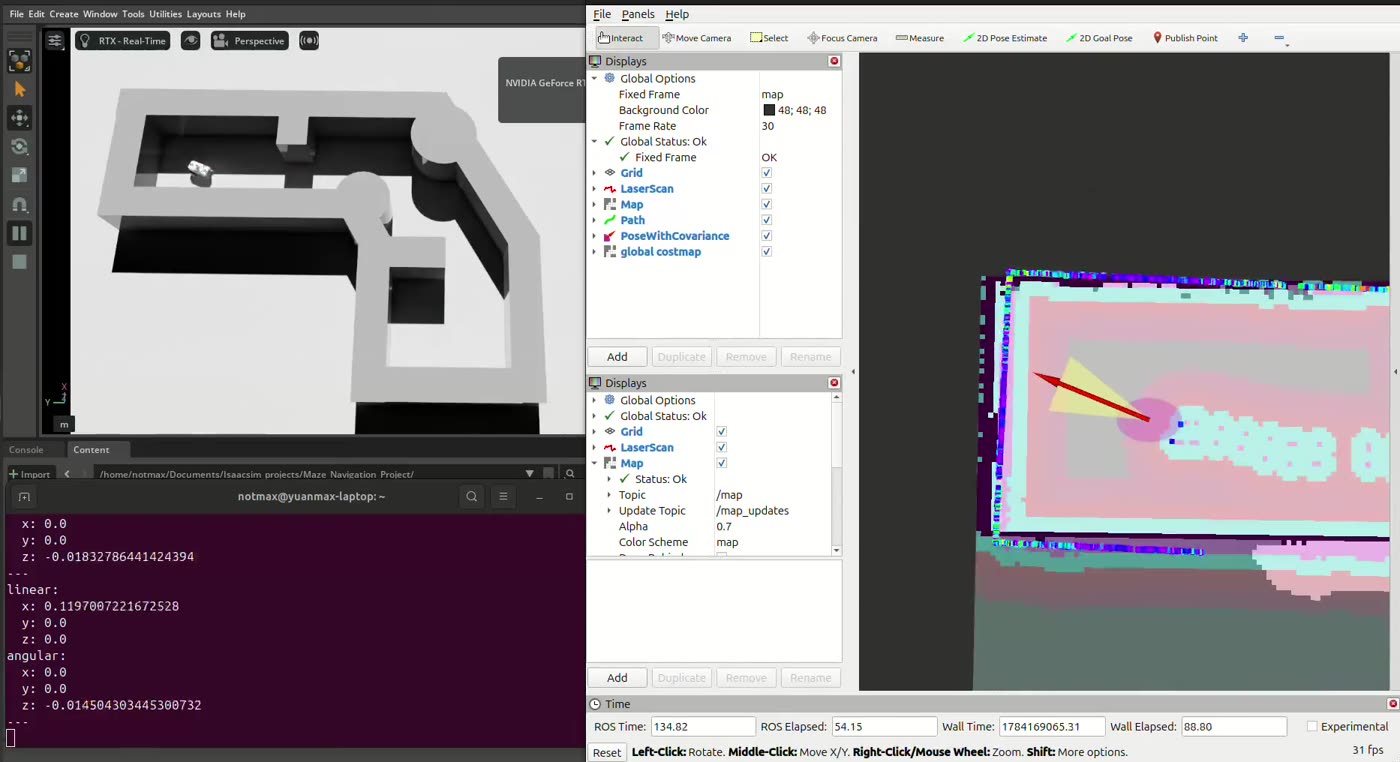Click the minus remove-tool icon in RViz toolbar
The width and height of the screenshot is (1400, 762).
tap(1279, 38)
